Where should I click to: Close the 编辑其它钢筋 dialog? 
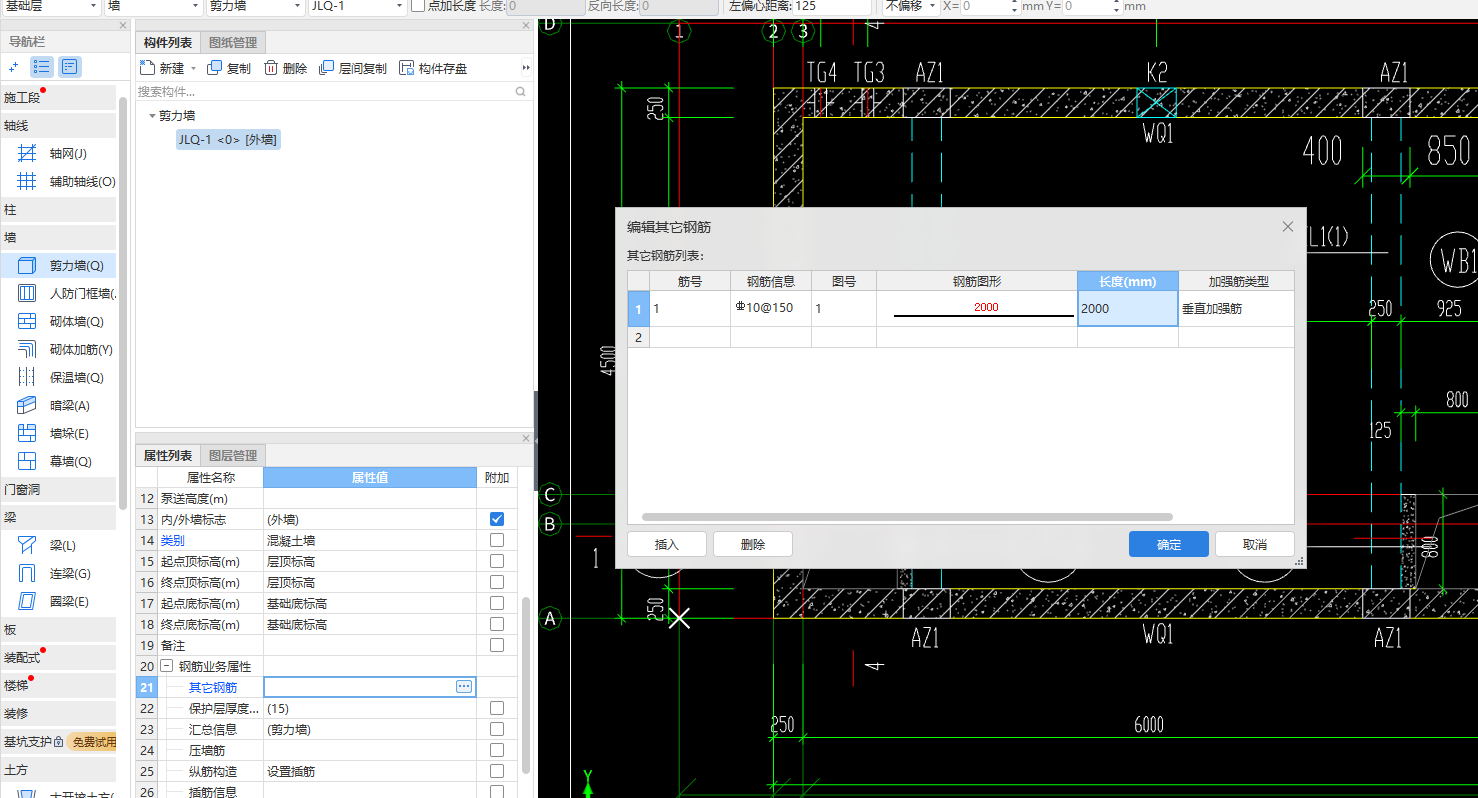1288,227
